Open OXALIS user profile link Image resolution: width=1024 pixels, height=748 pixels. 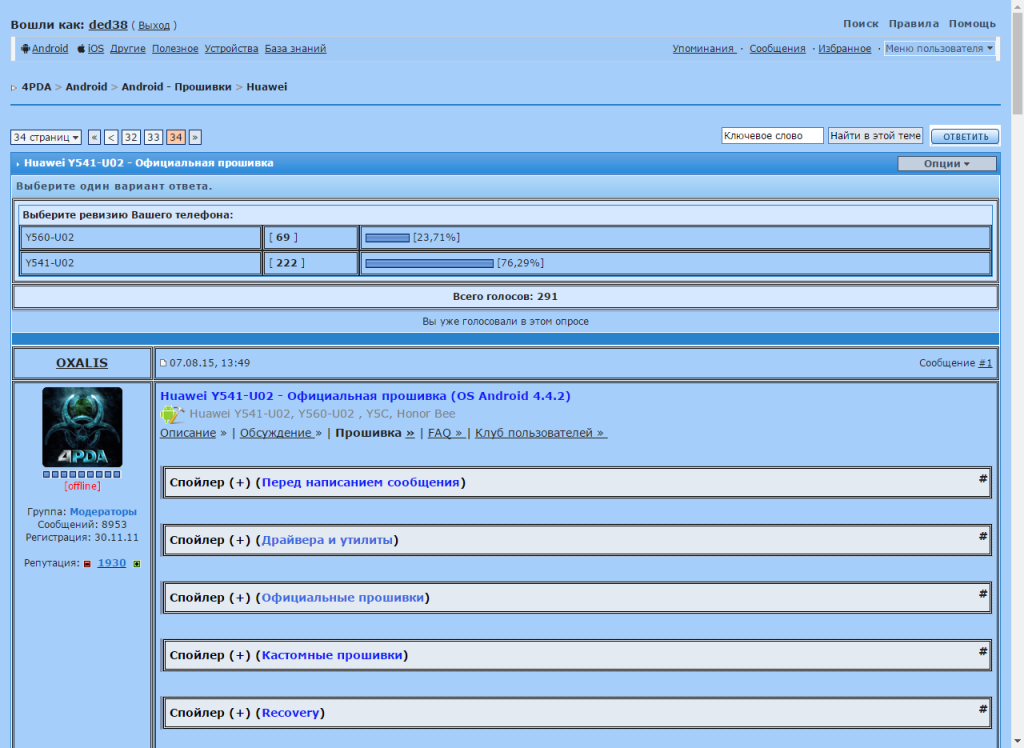click(82, 363)
